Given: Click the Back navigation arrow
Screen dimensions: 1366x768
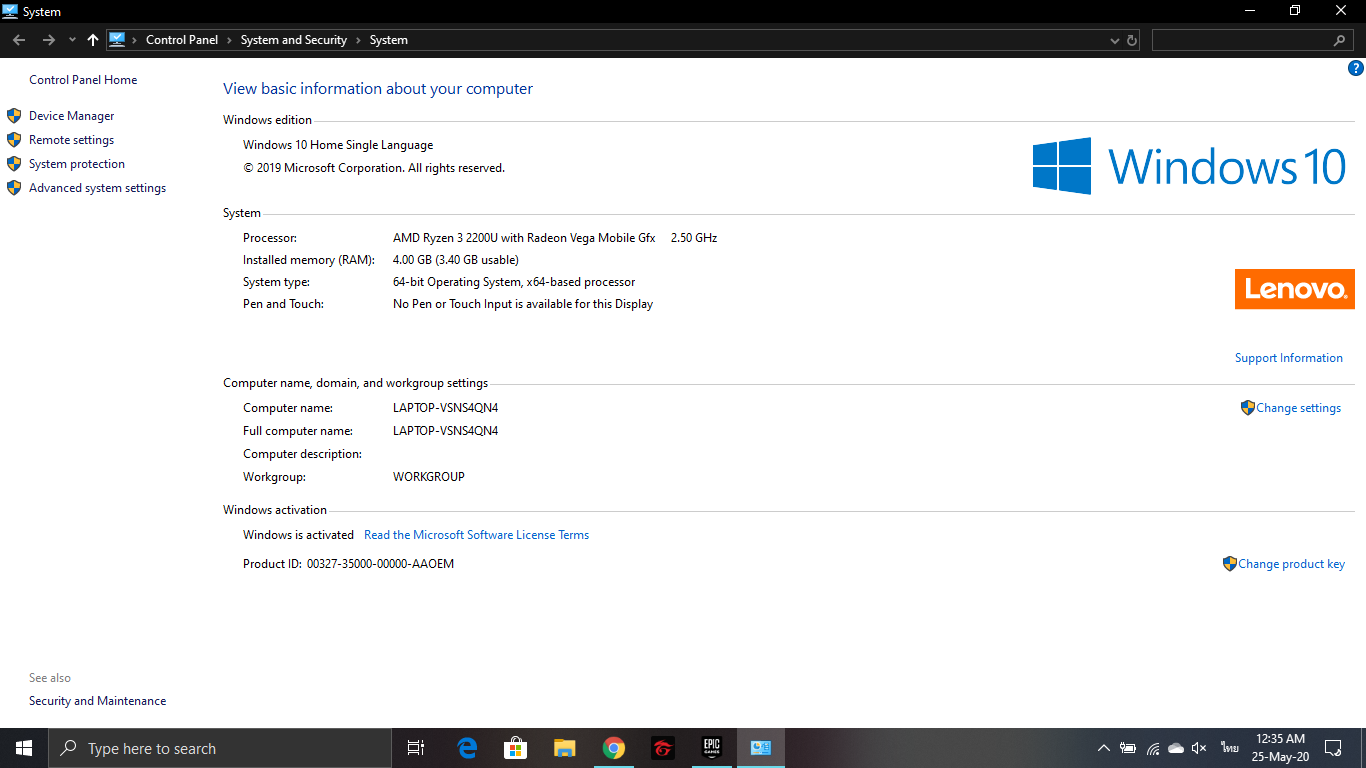Looking at the screenshot, I should coord(19,40).
